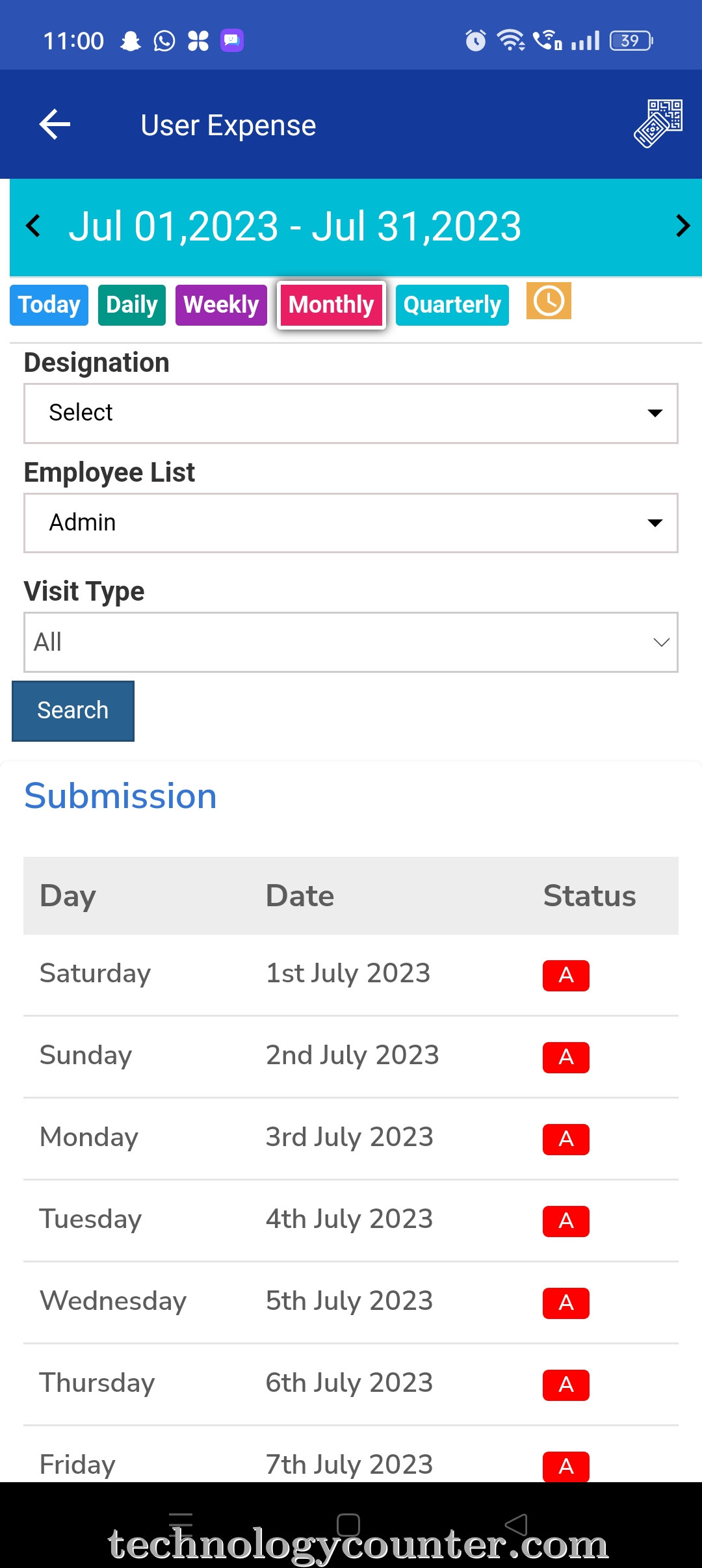Image resolution: width=702 pixels, height=1568 pixels.
Task: Switch to the Quarterly view
Action: point(452,305)
